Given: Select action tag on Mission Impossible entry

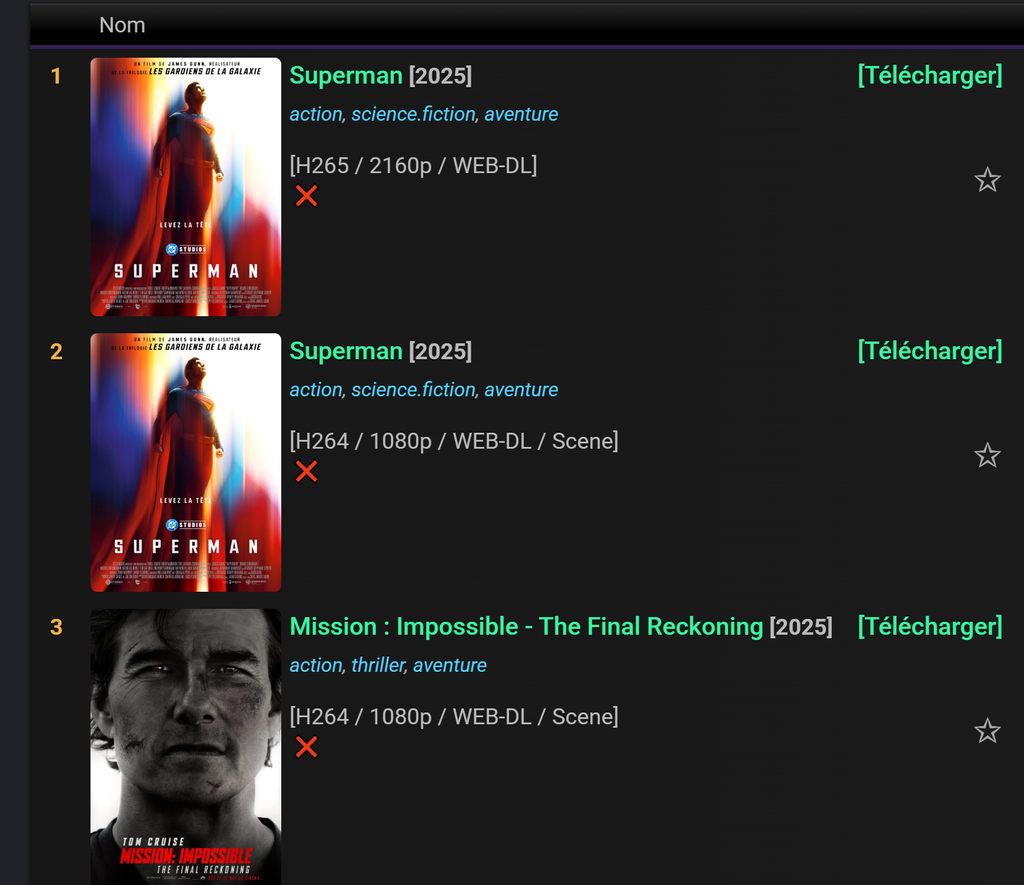Looking at the screenshot, I should [x=316, y=665].
